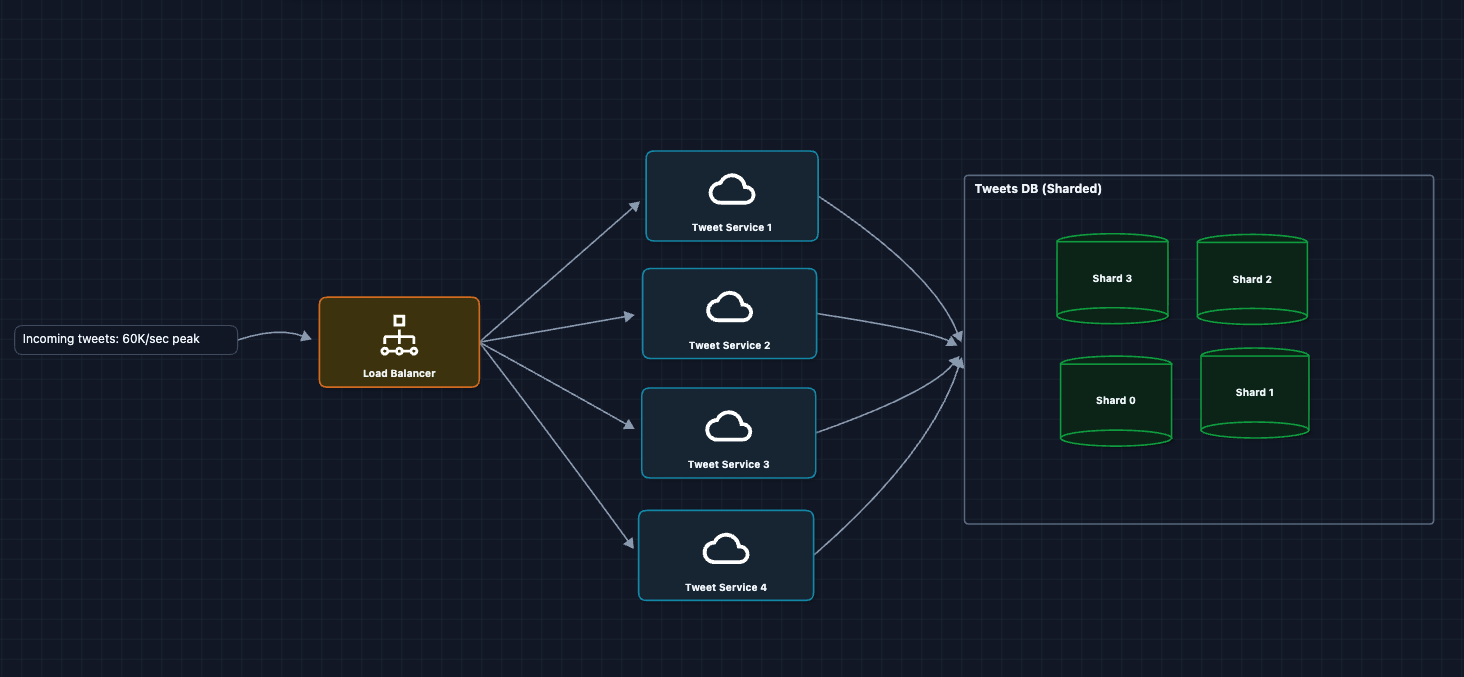Click the Tweet Service 3 label
This screenshot has width=1464, height=677.
coord(728,465)
